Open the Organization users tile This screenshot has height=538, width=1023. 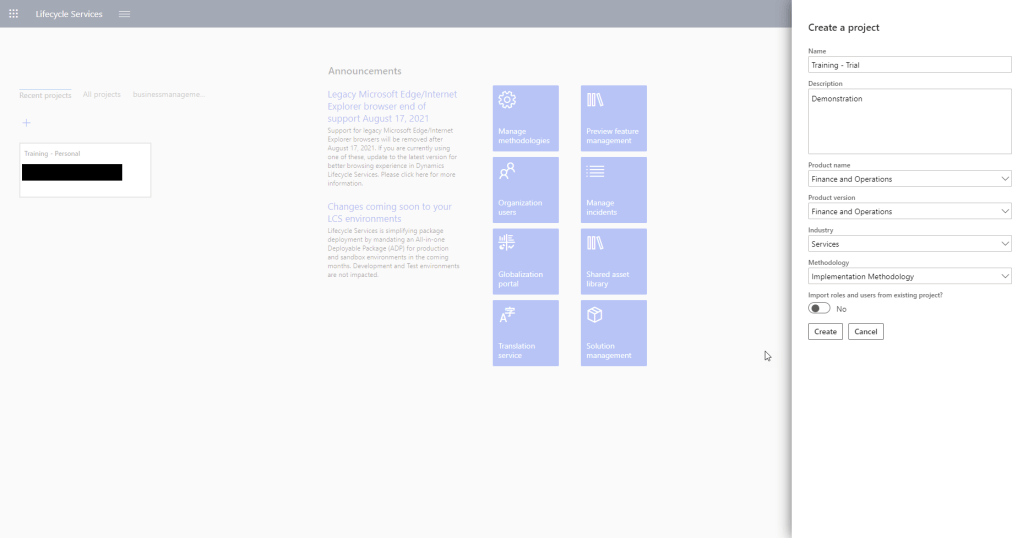(x=525, y=189)
